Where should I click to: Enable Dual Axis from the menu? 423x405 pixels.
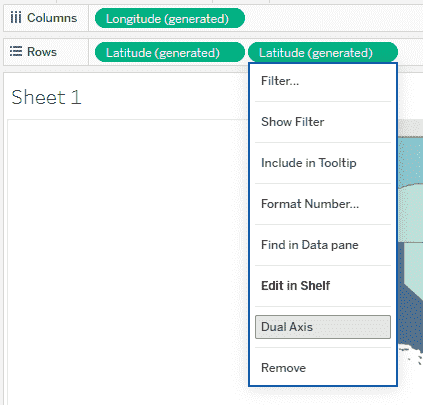[323, 327]
